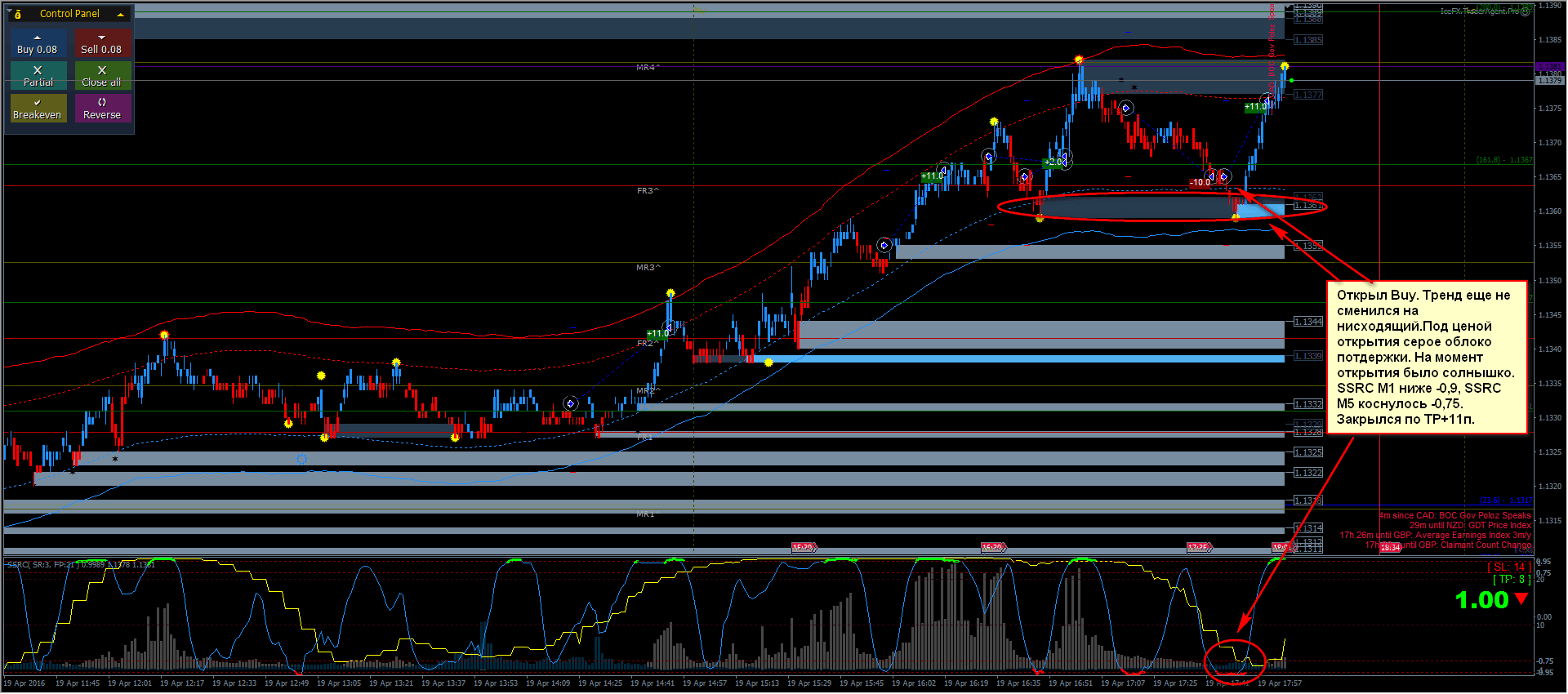Select the 1.1332 zone price label
This screenshot has width=1568, height=694.
pos(1308,404)
